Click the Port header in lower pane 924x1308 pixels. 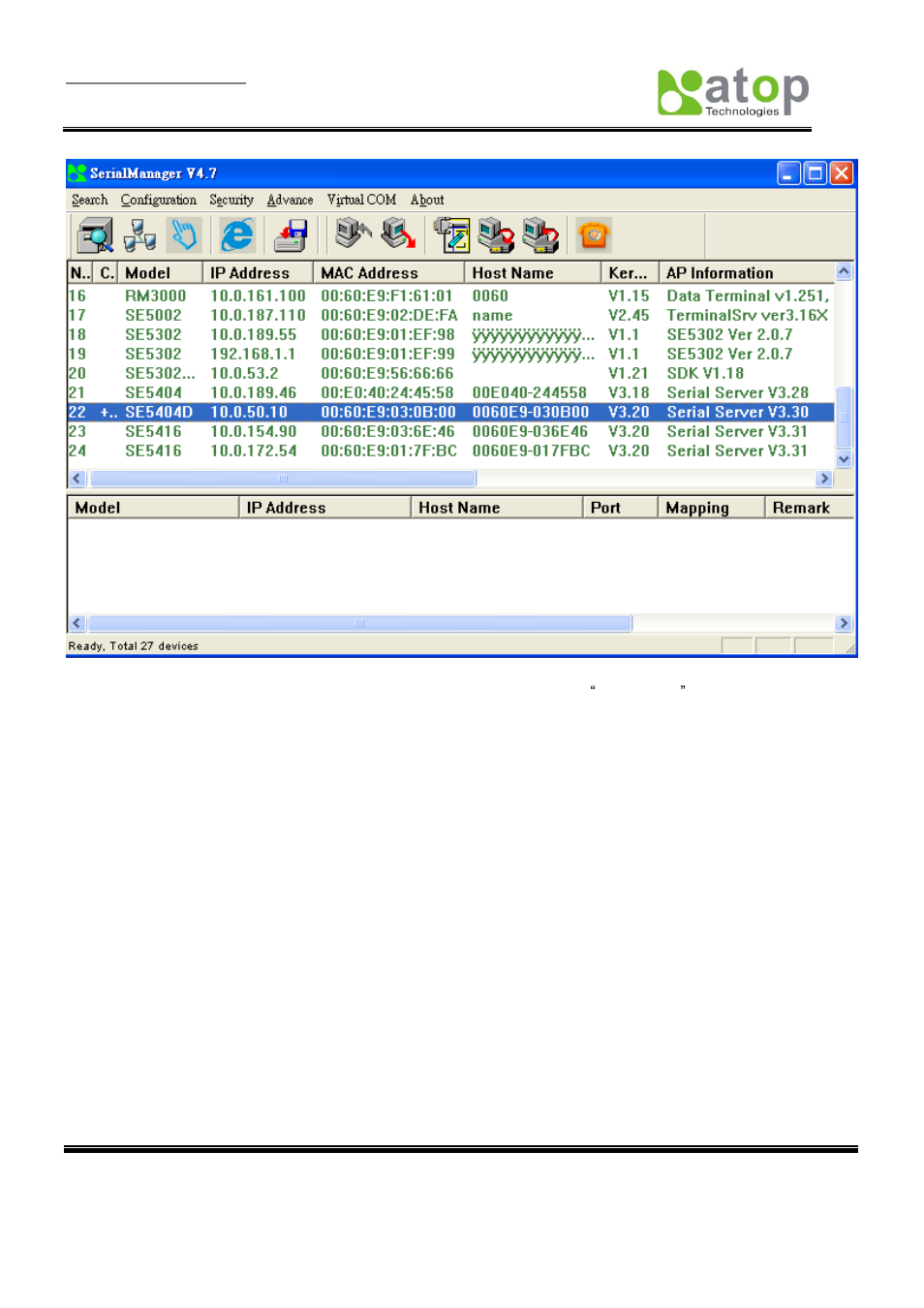coord(621,507)
